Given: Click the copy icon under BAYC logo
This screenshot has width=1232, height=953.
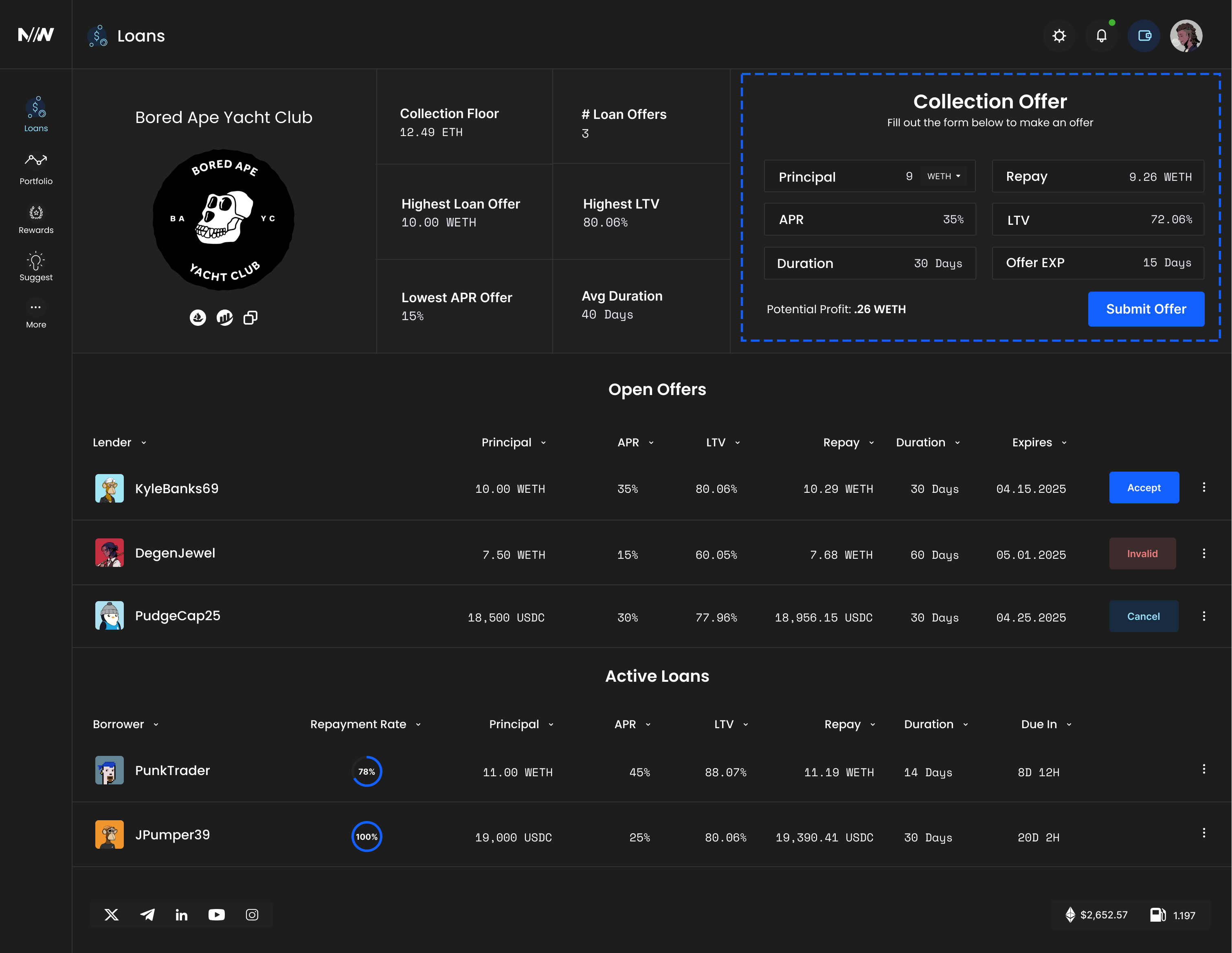Looking at the screenshot, I should click(x=250, y=318).
